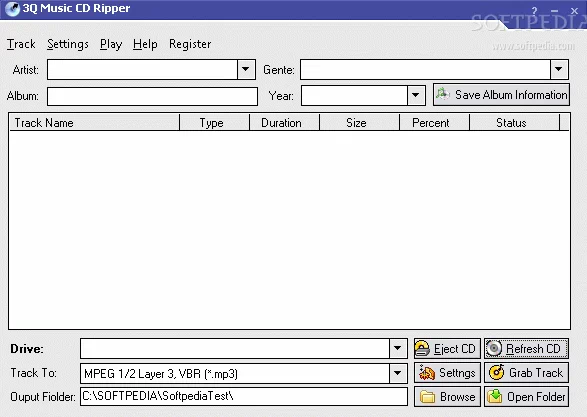Expand the Drive dropdown arrow

click(x=398, y=348)
